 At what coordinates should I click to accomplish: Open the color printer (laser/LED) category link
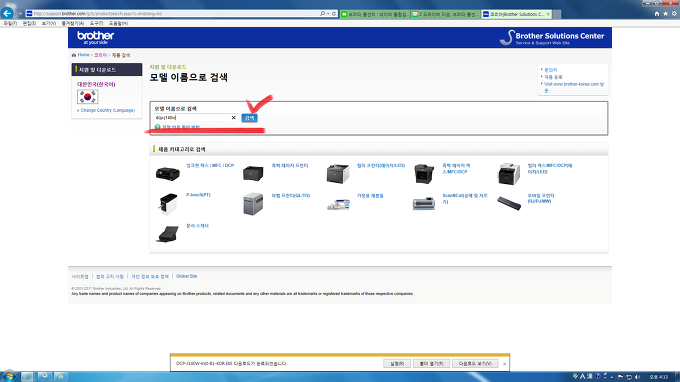point(381,166)
